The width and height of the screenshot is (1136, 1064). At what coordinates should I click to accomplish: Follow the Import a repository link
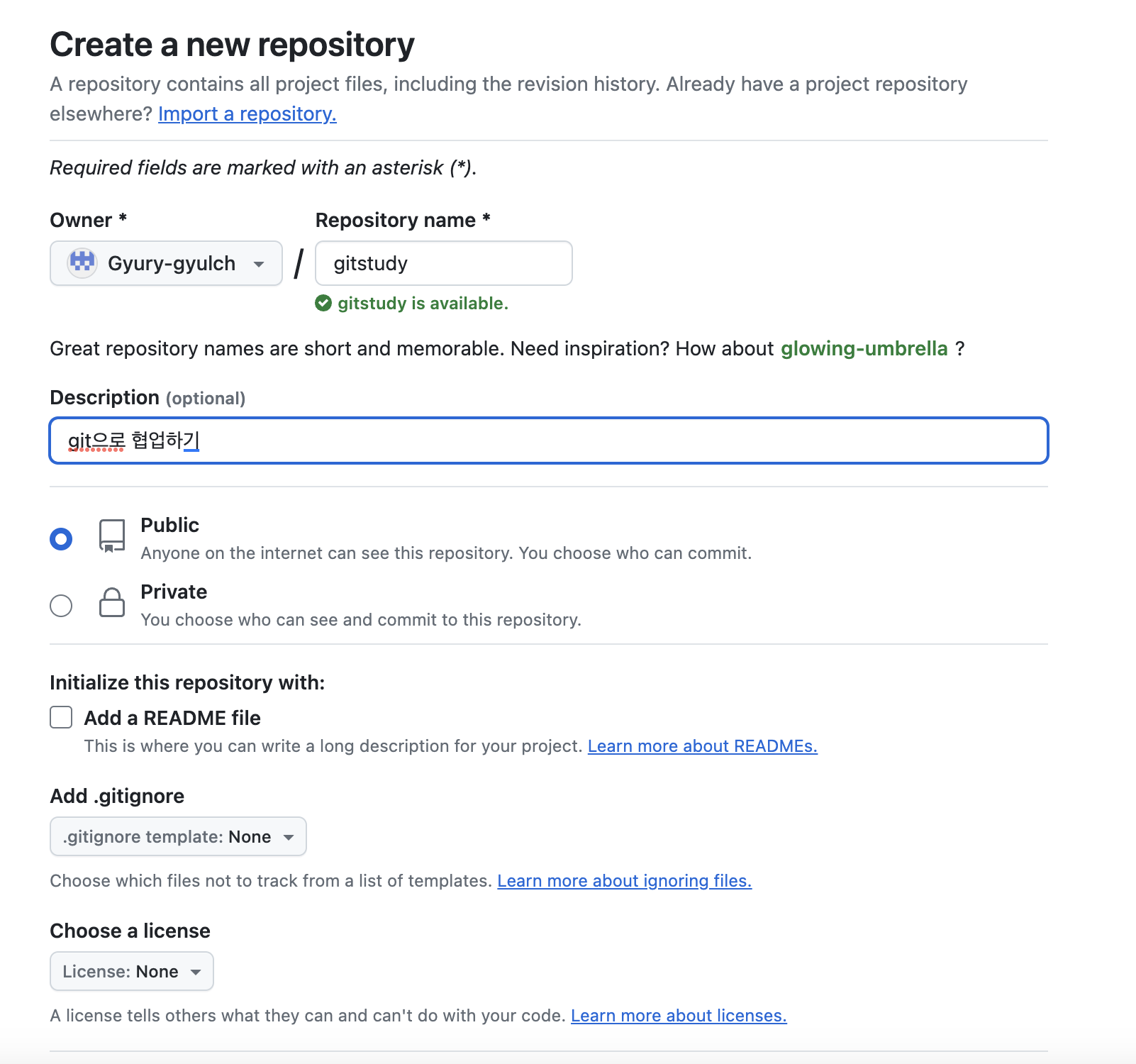[247, 113]
